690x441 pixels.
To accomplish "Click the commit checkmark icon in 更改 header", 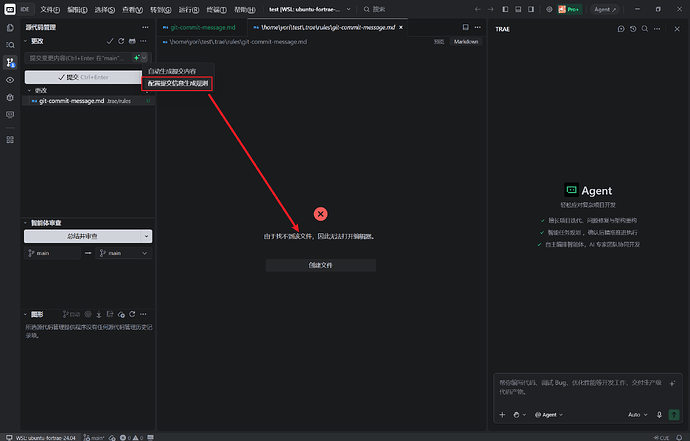I will [110, 41].
